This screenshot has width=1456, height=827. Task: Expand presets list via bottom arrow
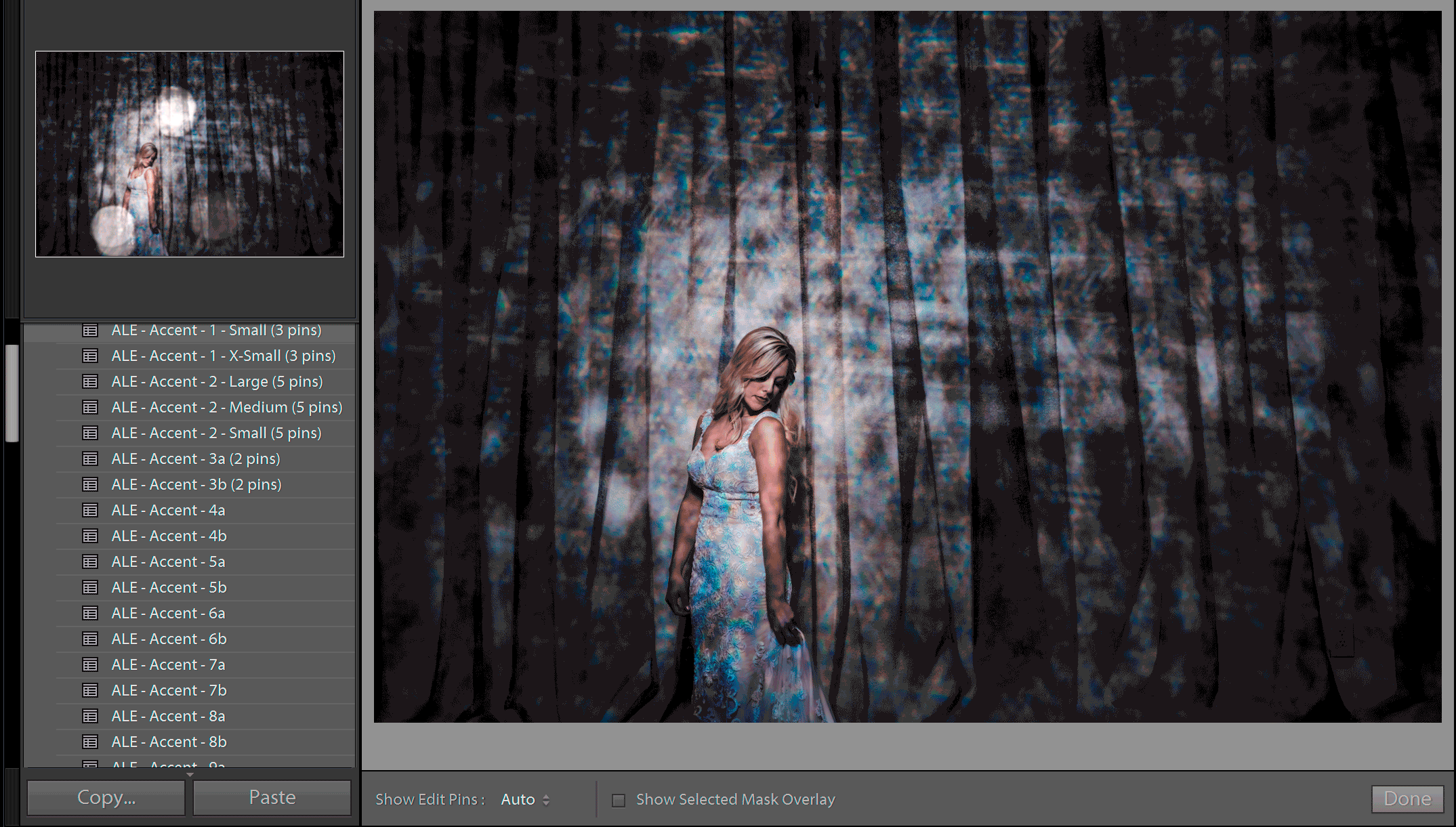coord(190,774)
